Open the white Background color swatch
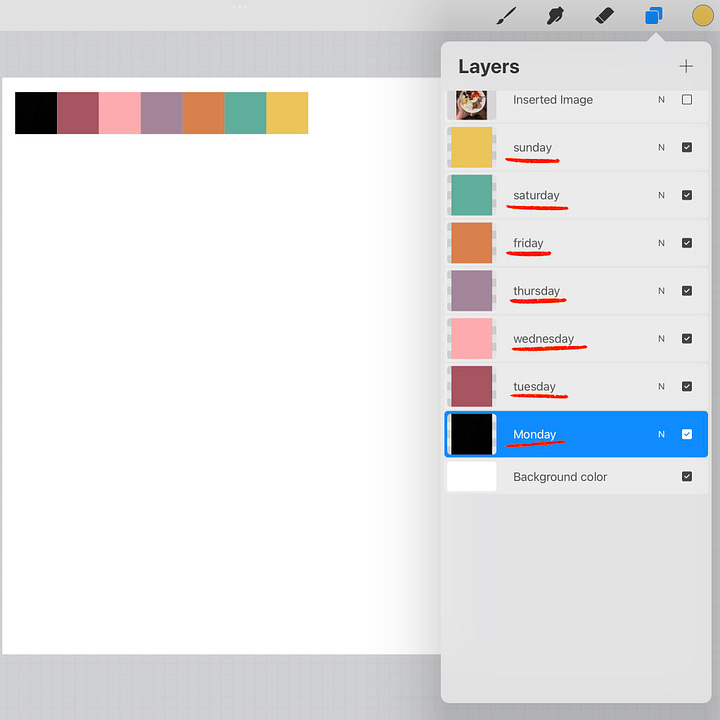This screenshot has width=720, height=720. pyautogui.click(x=472, y=477)
